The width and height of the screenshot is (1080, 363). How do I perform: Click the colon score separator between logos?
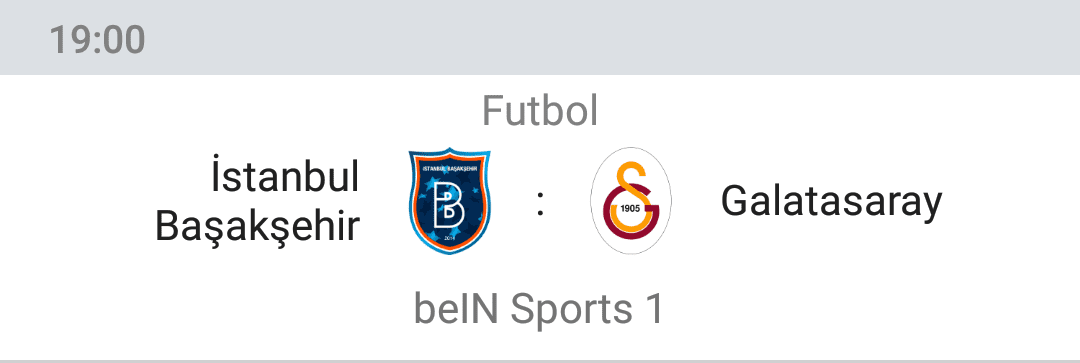(540, 204)
